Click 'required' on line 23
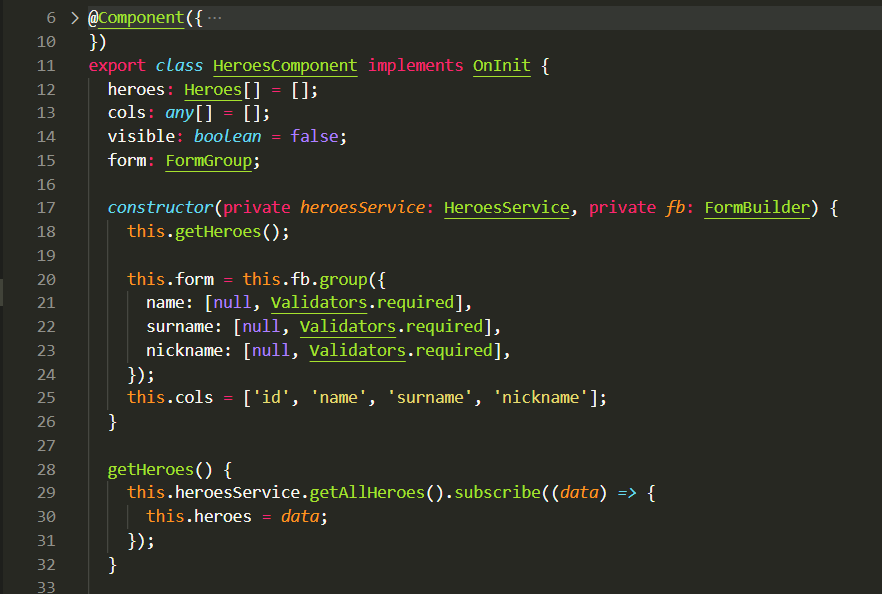Screen dimensions: 882x594 point(454,351)
